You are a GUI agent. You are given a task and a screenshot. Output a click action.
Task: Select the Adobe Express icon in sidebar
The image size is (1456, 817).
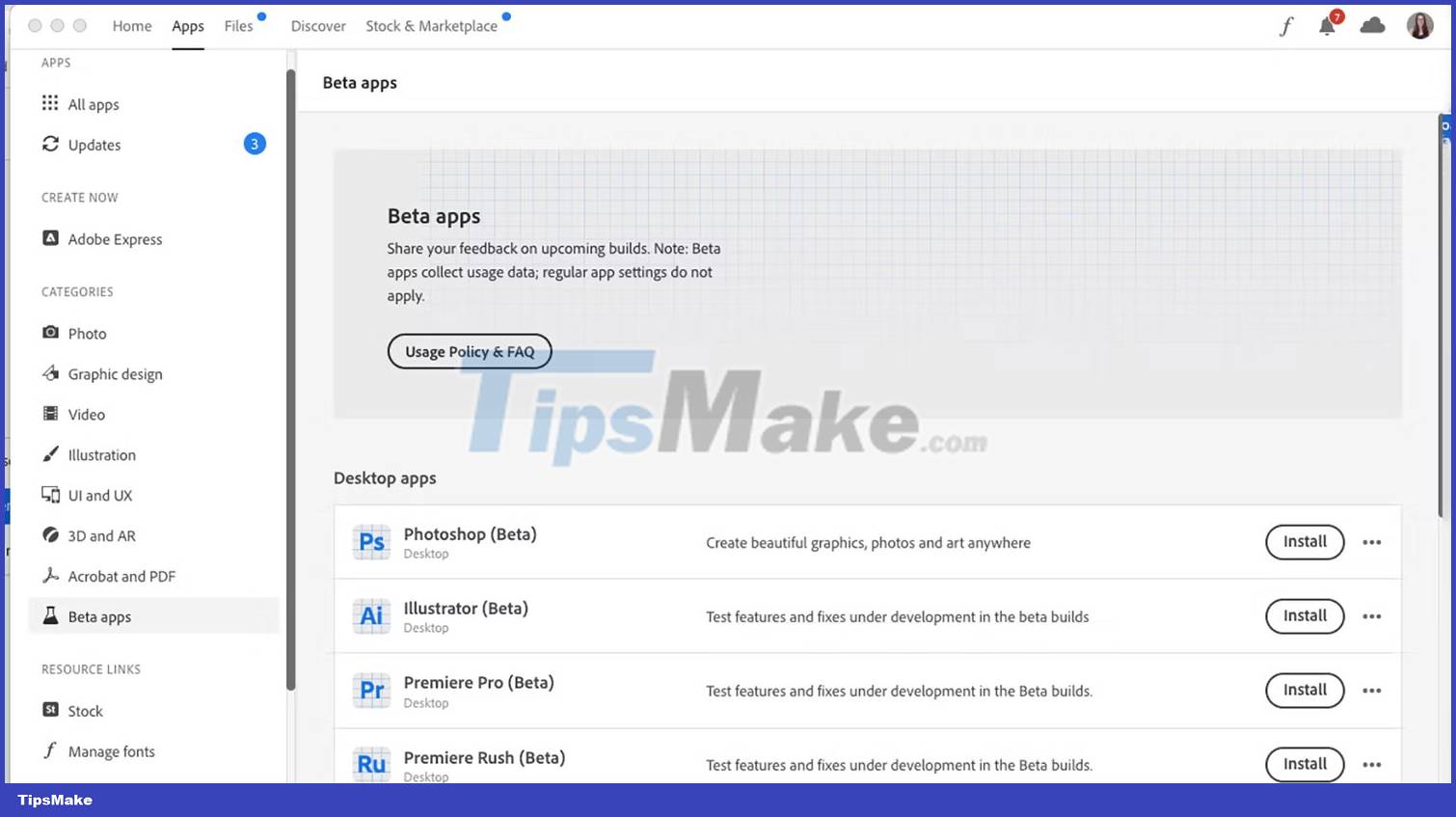click(49, 238)
